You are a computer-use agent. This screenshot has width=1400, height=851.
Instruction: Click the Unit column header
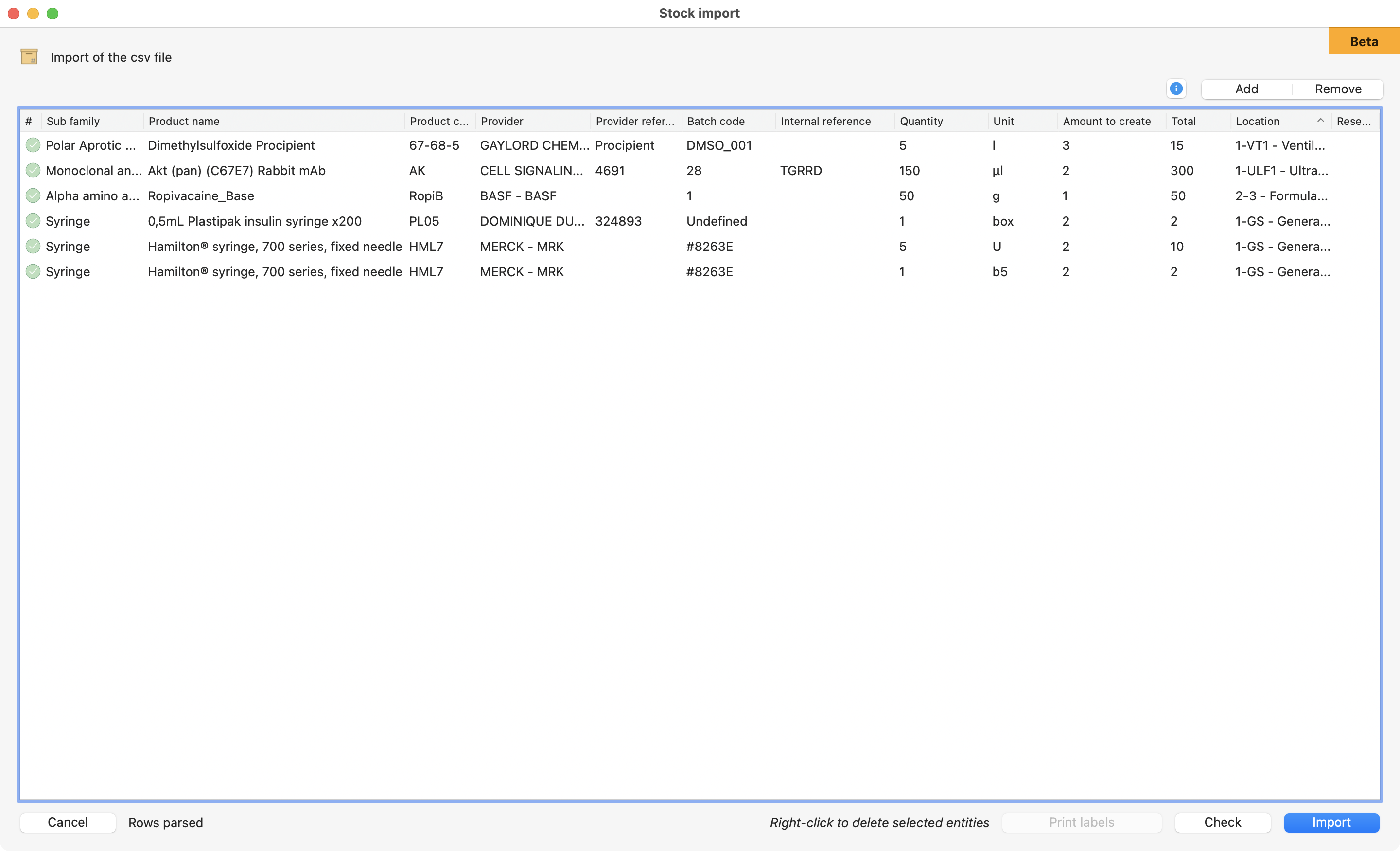(x=1023, y=121)
